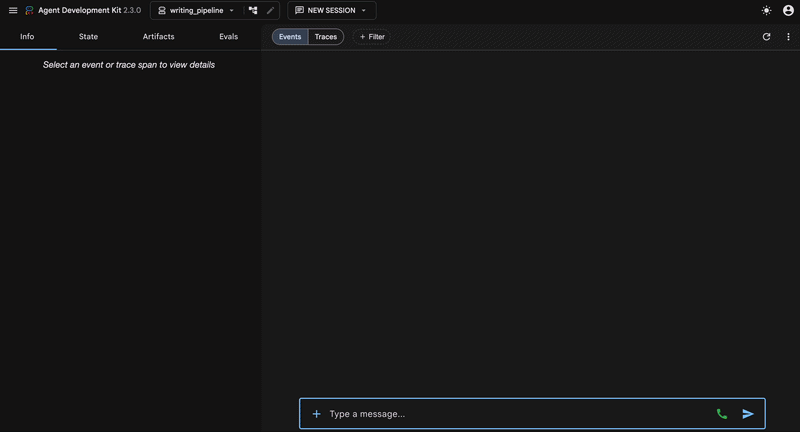Image resolution: width=800 pixels, height=432 pixels.
Task: Click the version number 2.3.0 text
Action: [x=132, y=10]
